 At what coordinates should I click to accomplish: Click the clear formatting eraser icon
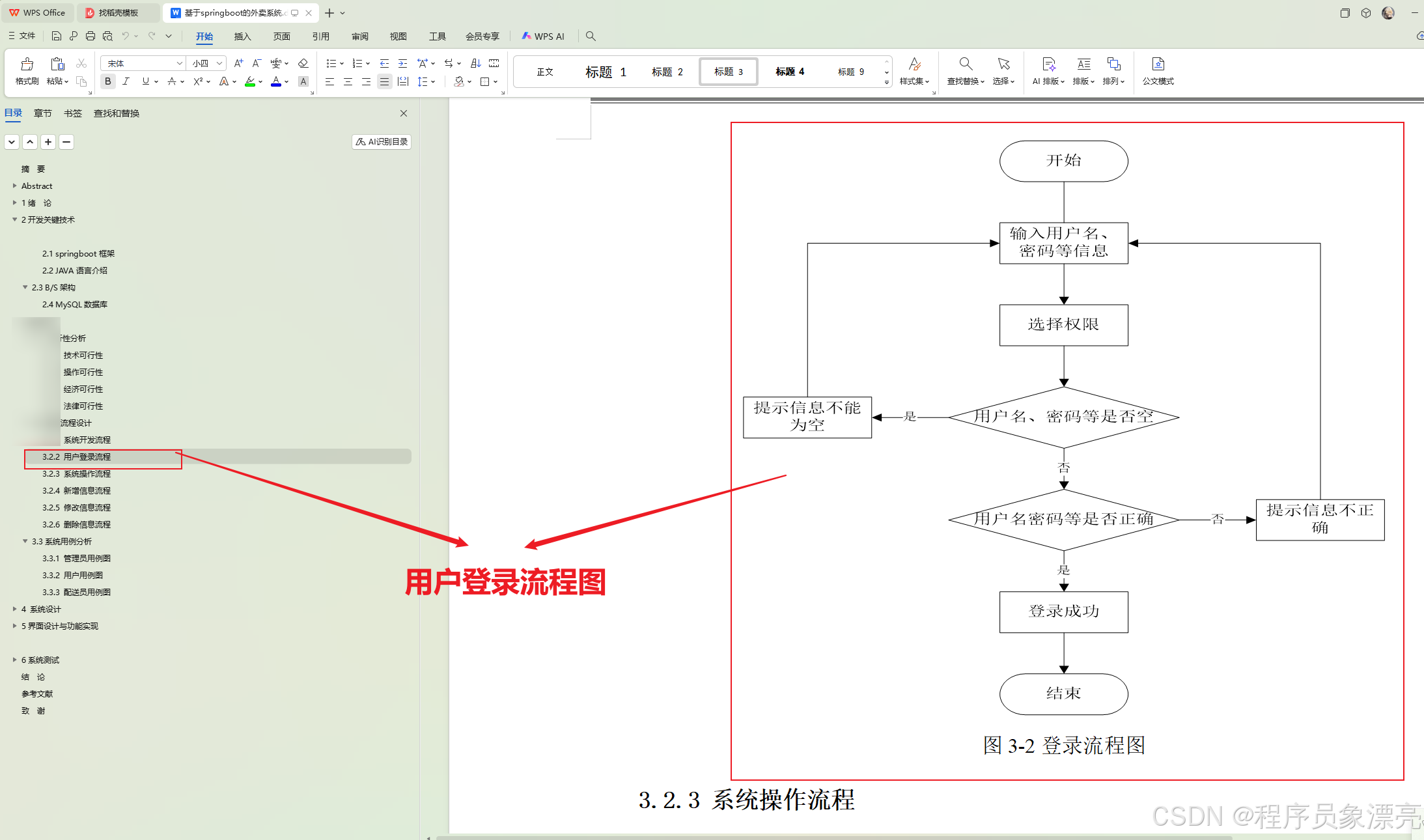point(303,63)
